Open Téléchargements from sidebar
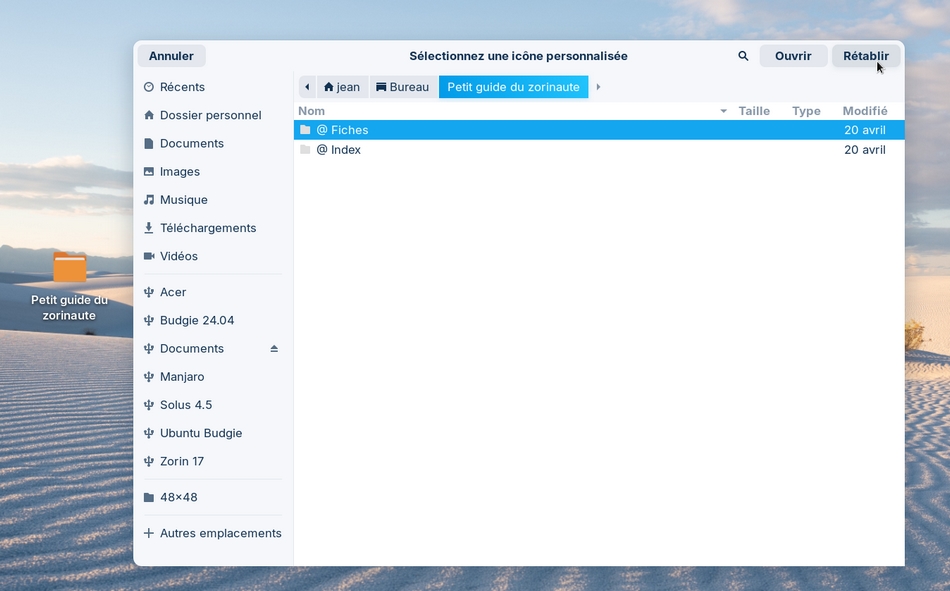 (207, 228)
